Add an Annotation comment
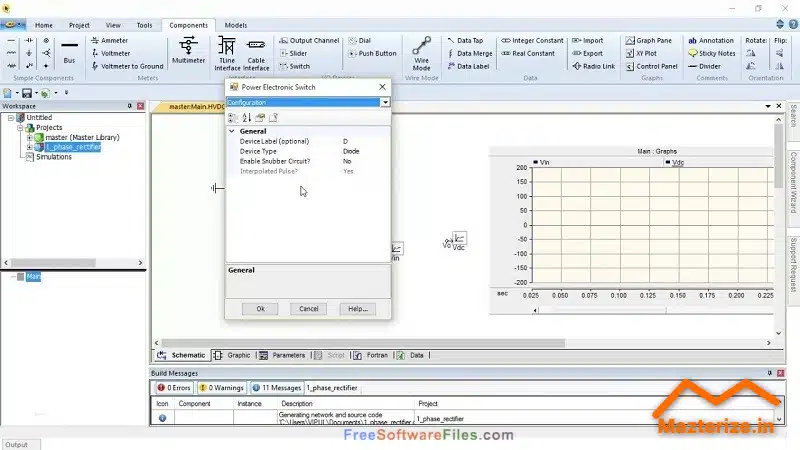This screenshot has height=450, width=800. (x=711, y=40)
